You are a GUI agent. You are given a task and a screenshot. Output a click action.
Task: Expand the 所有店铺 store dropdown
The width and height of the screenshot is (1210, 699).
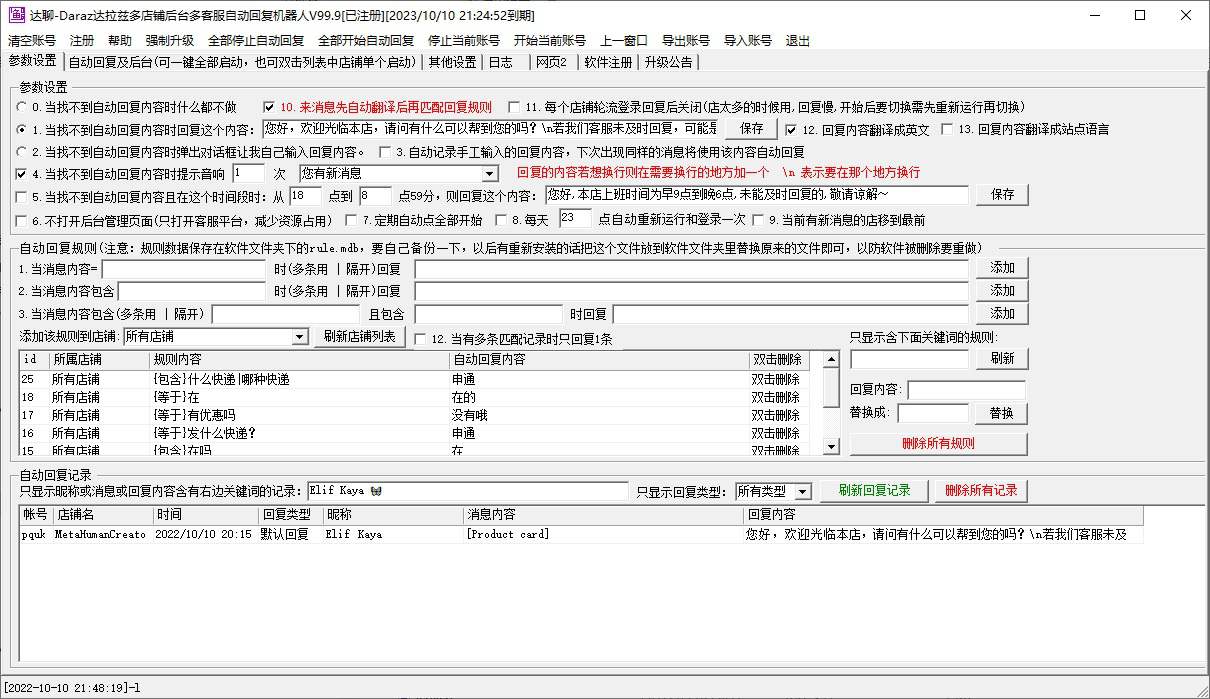[299, 337]
